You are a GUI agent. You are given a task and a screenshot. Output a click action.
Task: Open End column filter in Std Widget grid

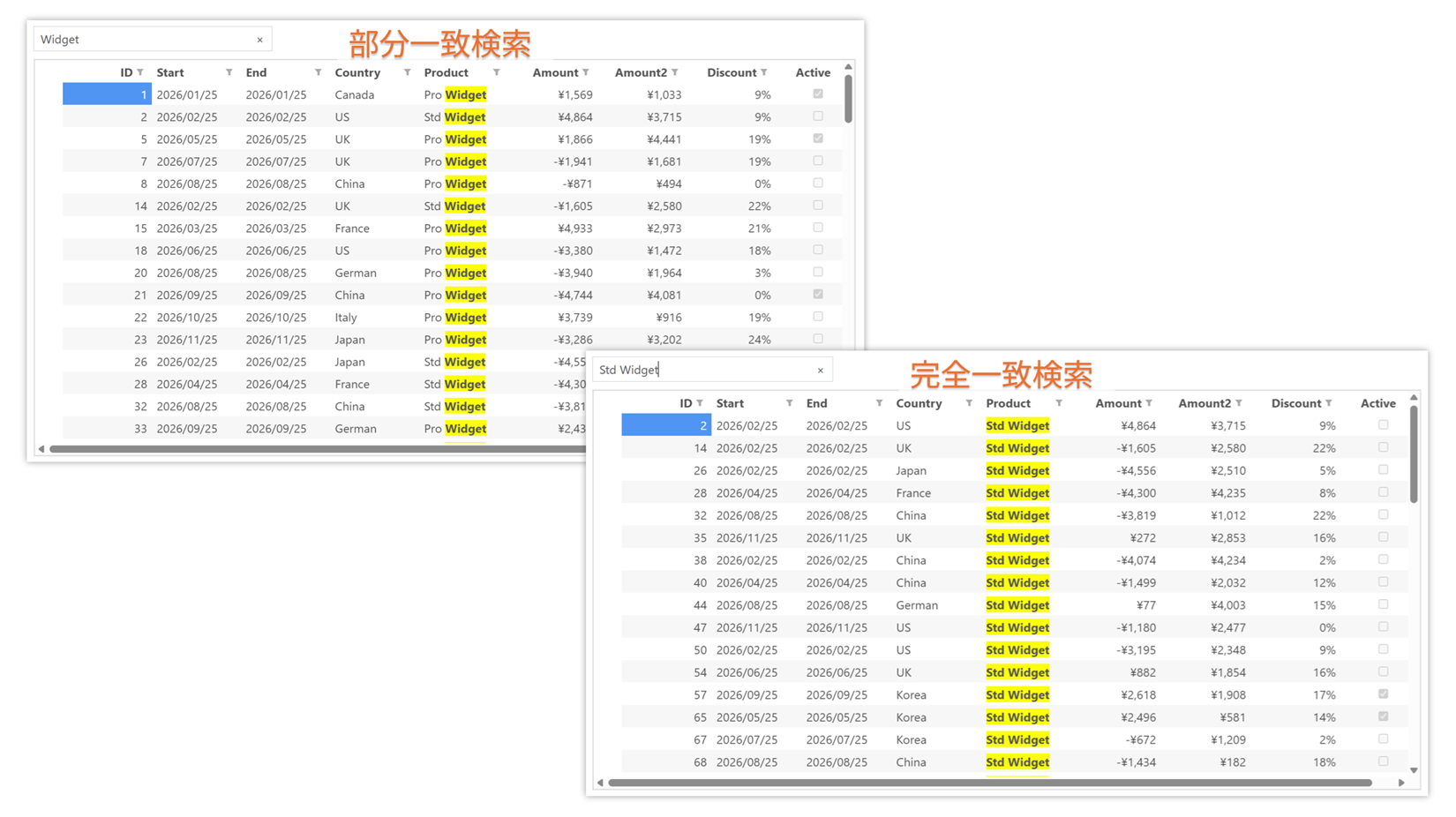click(x=879, y=403)
